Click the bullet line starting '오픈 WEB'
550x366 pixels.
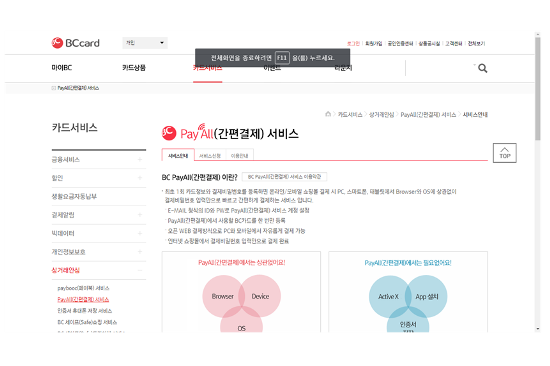(x=236, y=231)
